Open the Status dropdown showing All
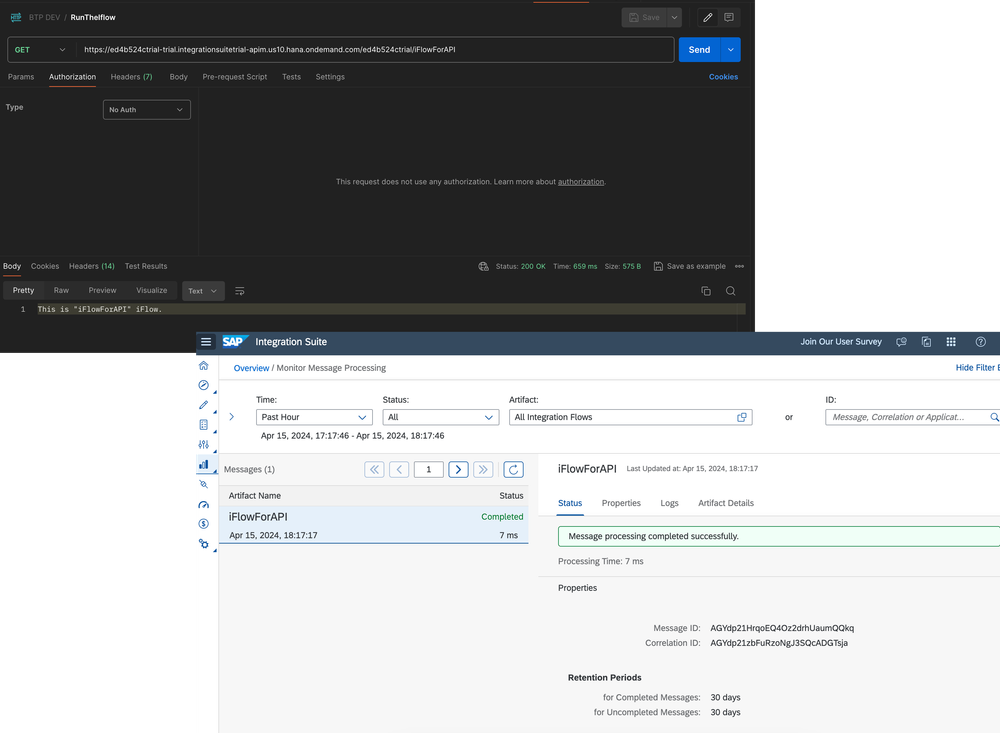The height and width of the screenshot is (733, 1000). point(438,417)
